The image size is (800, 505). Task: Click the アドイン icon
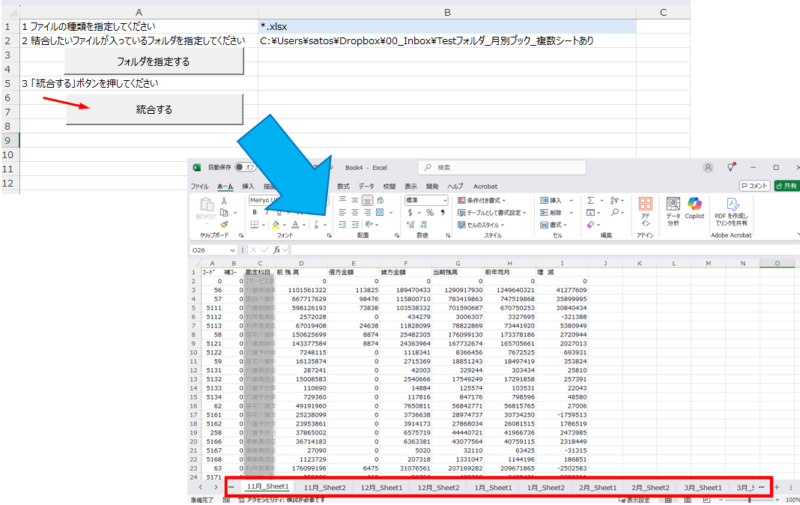click(645, 208)
